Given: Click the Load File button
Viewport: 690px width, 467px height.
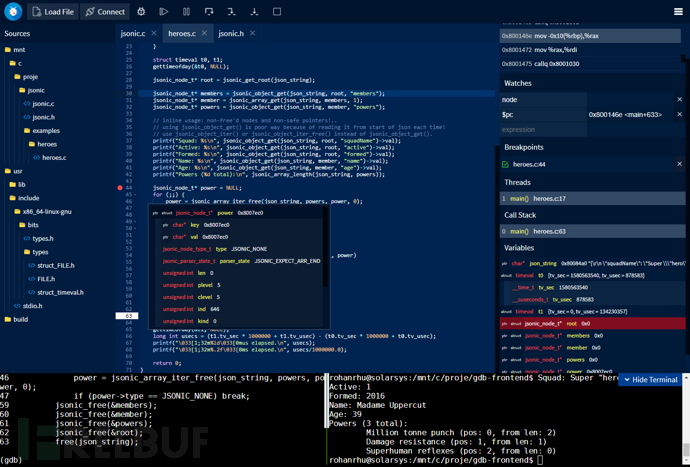Looking at the screenshot, I should [52, 12].
